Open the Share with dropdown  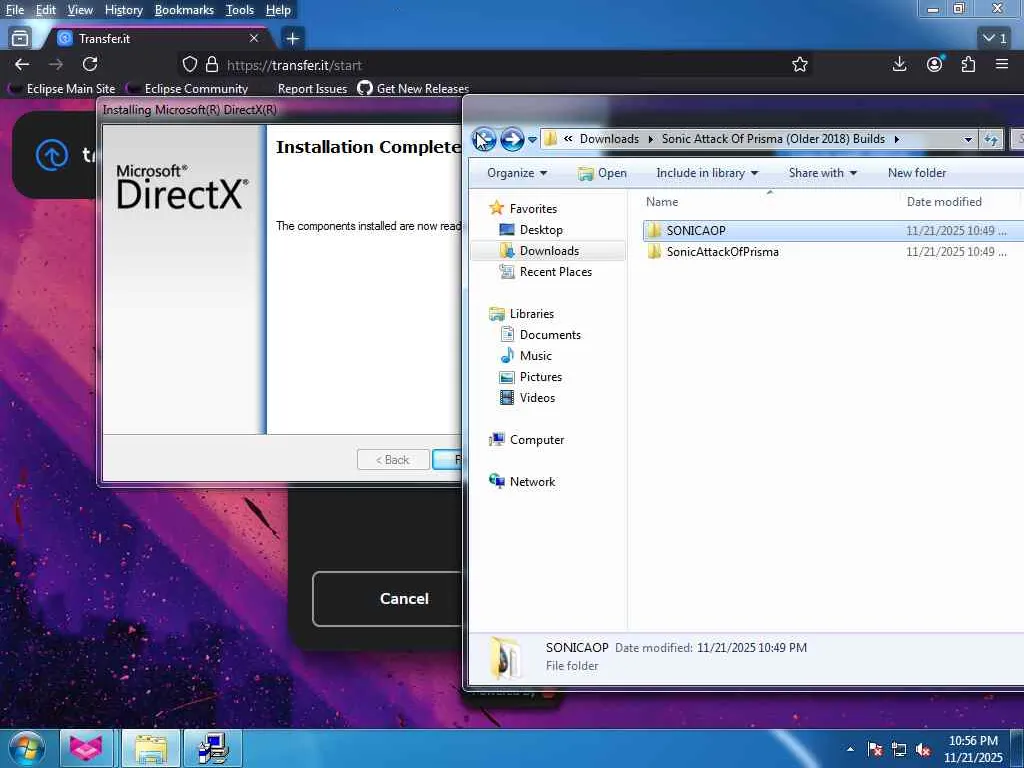(x=822, y=173)
